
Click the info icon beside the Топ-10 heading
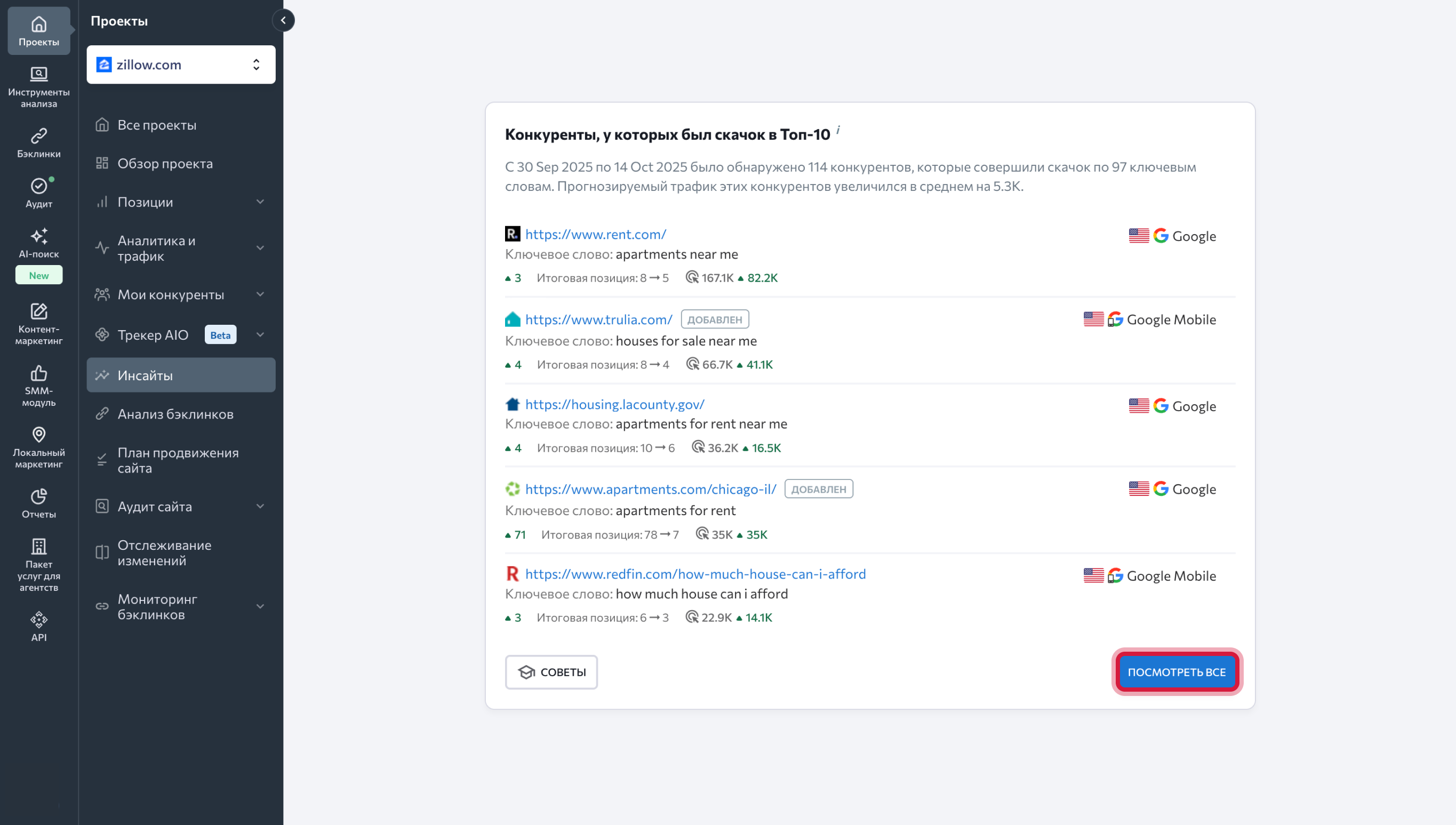(838, 130)
